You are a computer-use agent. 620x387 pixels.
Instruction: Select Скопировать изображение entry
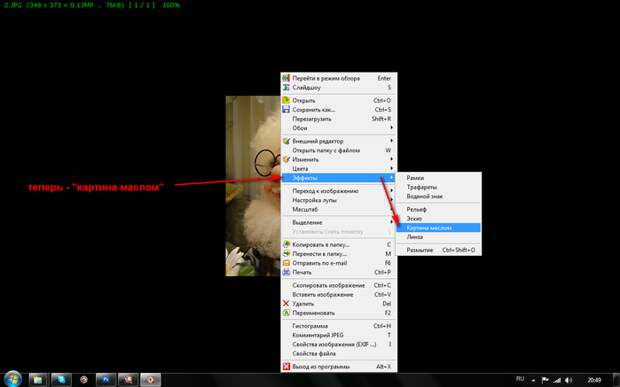[x=339, y=285]
